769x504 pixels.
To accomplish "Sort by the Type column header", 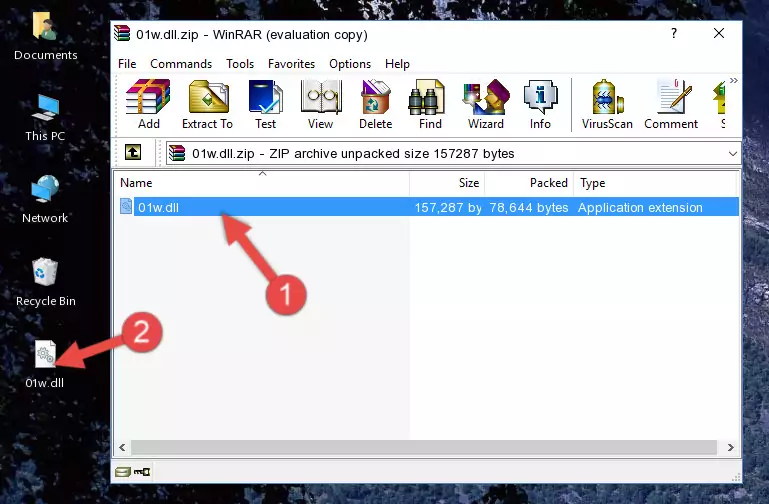I will (655, 182).
